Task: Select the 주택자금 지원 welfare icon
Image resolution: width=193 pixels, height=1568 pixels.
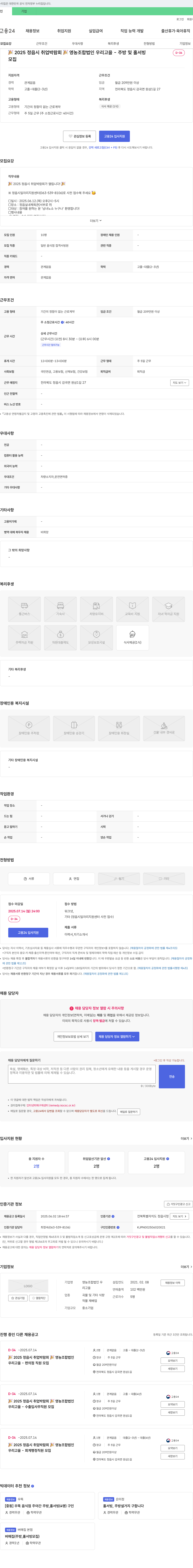Action: [24, 638]
